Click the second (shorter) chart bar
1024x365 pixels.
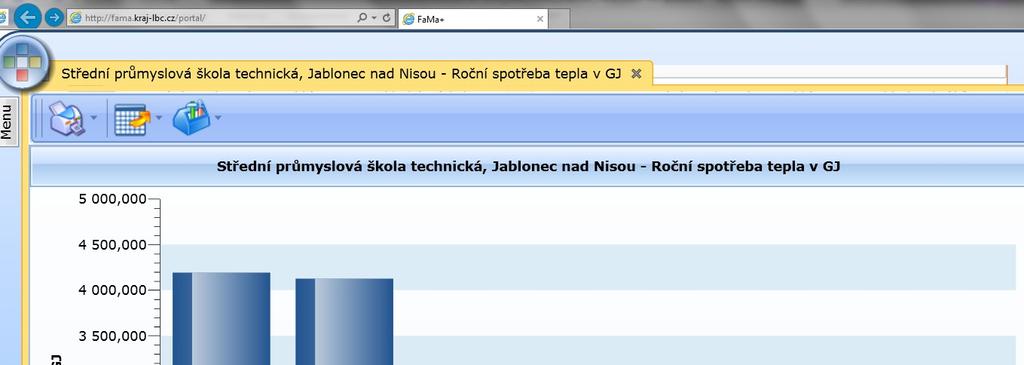point(344,322)
